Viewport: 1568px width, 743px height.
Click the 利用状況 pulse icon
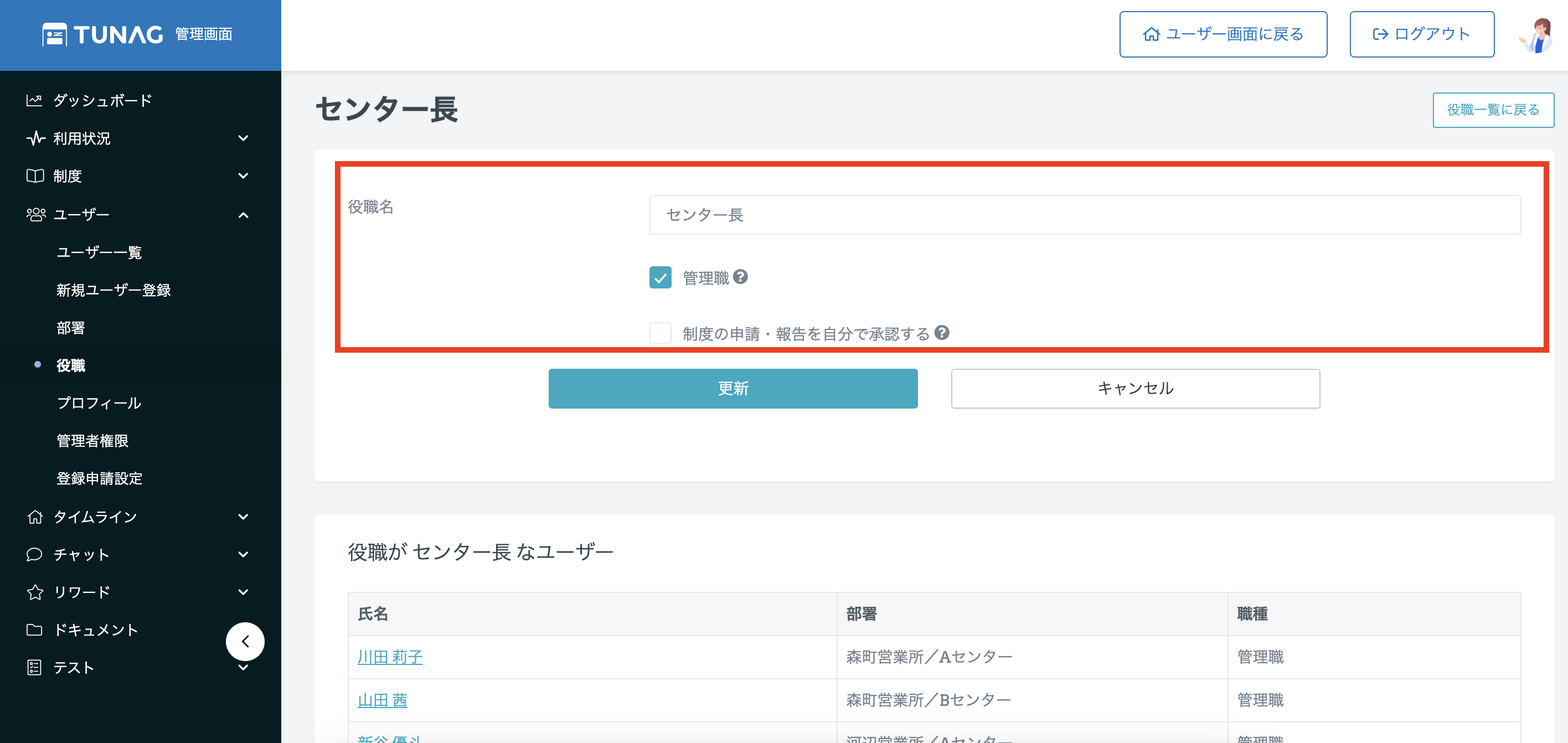tap(35, 138)
